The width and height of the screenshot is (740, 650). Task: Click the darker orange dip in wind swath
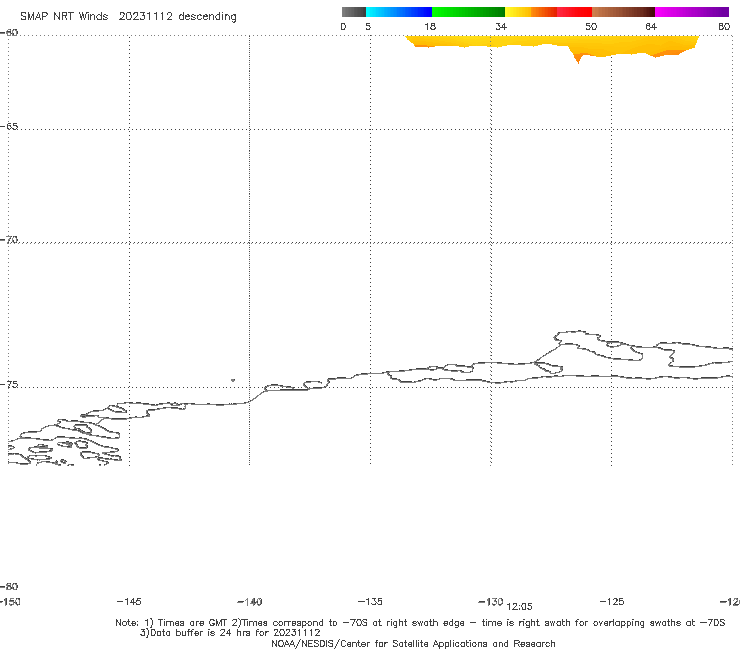pyautogui.click(x=578, y=58)
